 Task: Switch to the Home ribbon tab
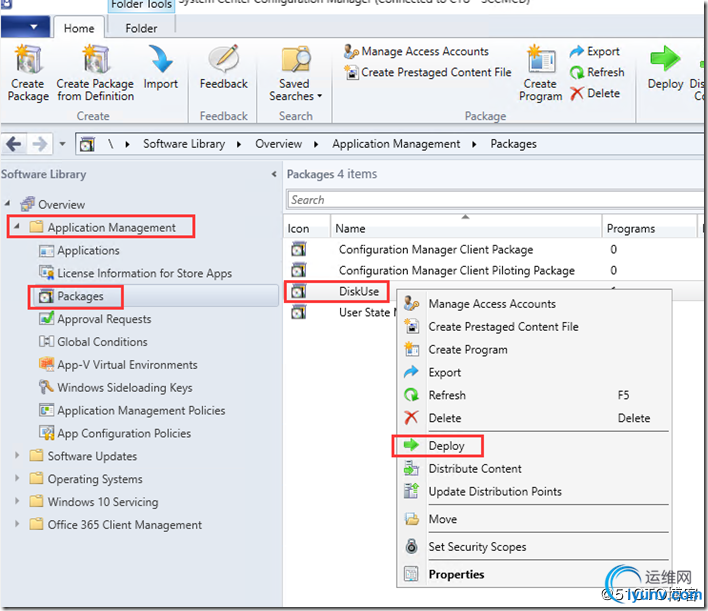(x=79, y=28)
